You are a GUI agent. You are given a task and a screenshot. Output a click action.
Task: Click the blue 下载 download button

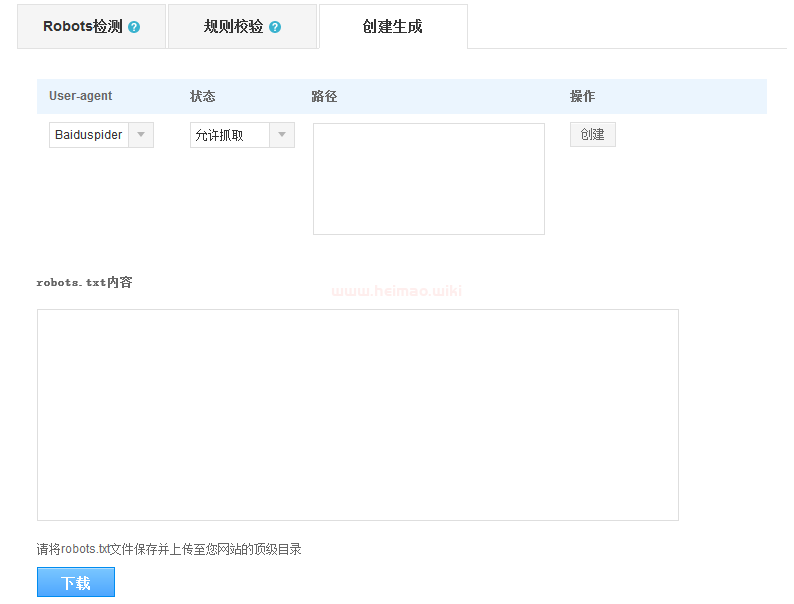click(x=76, y=582)
